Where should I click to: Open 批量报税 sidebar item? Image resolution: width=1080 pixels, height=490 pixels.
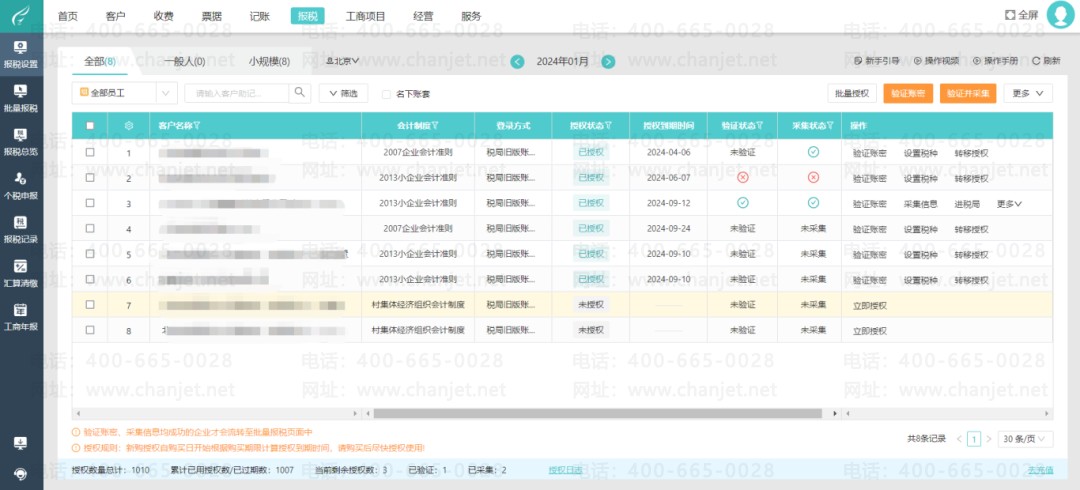[21, 98]
